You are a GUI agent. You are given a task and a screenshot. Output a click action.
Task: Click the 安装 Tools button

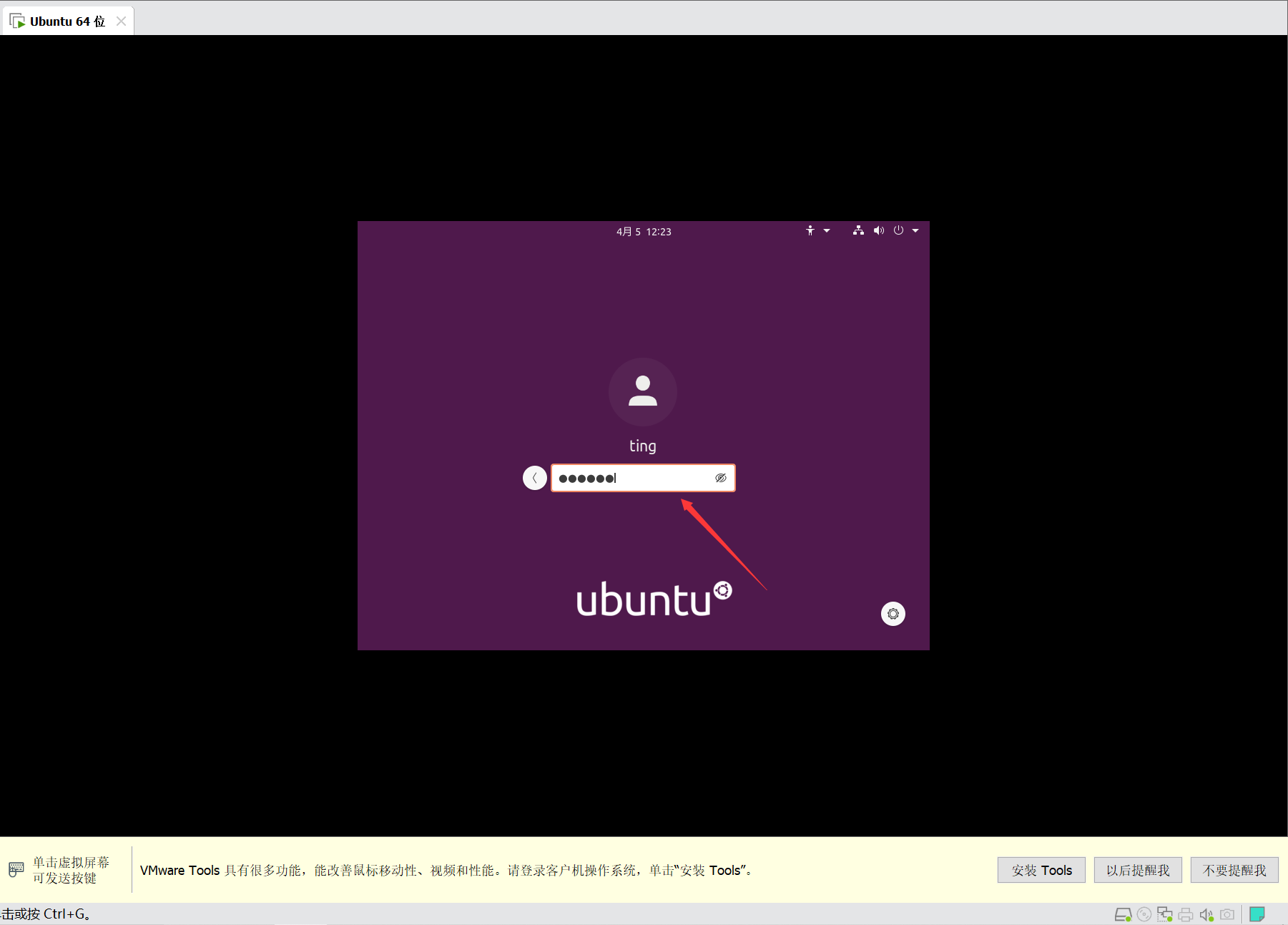tap(1041, 870)
